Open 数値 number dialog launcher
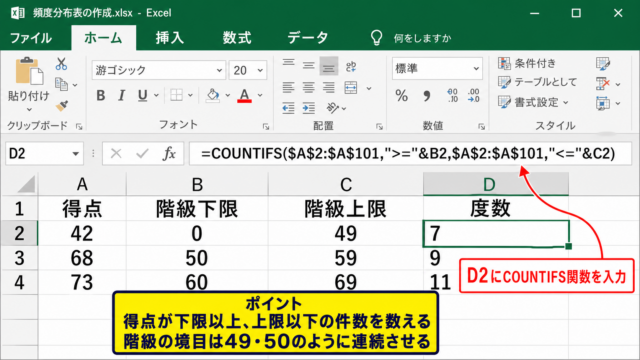The height and width of the screenshot is (360, 640). click(481, 127)
